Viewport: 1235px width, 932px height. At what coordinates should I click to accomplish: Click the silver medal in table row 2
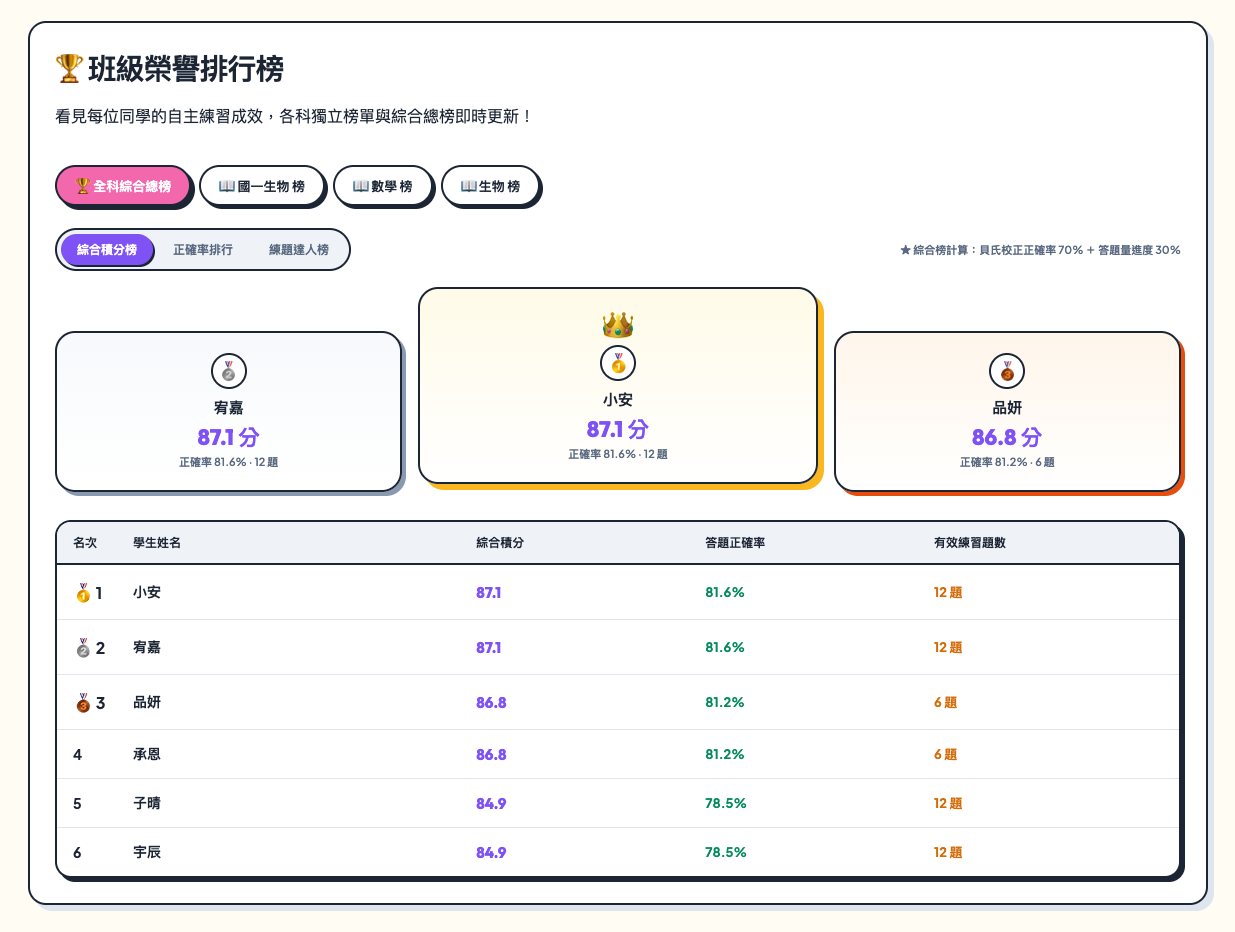(83, 648)
